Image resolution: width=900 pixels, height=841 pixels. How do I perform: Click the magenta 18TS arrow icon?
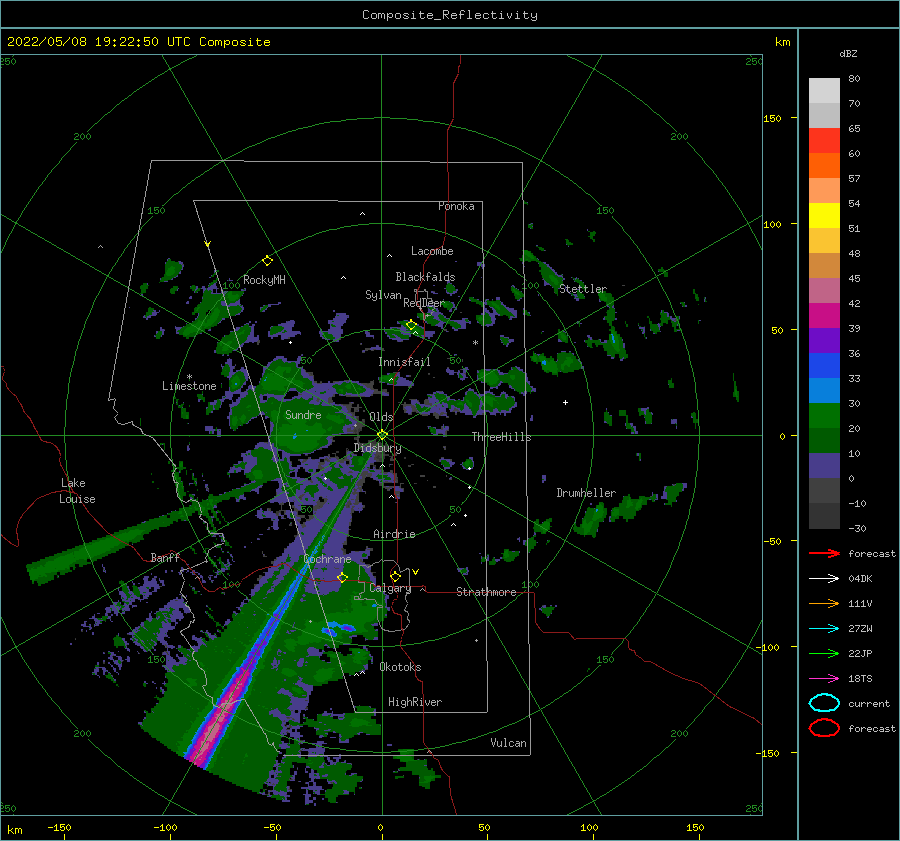(x=824, y=679)
